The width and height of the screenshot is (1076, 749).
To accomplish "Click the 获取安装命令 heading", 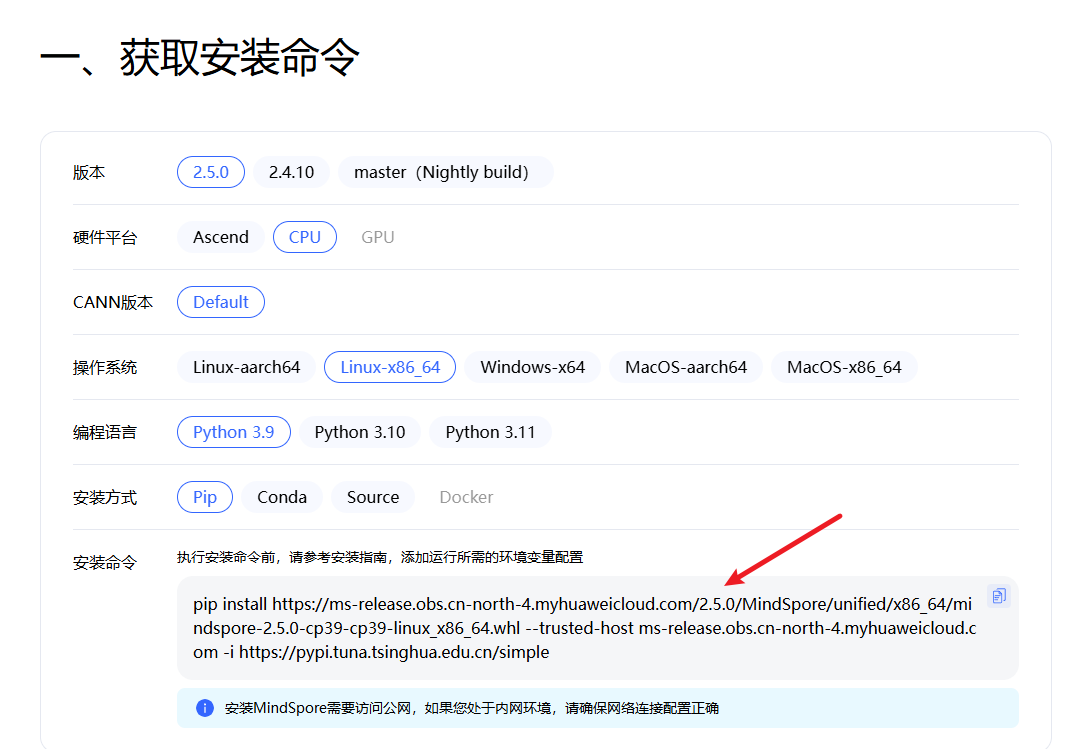I will point(199,58).
